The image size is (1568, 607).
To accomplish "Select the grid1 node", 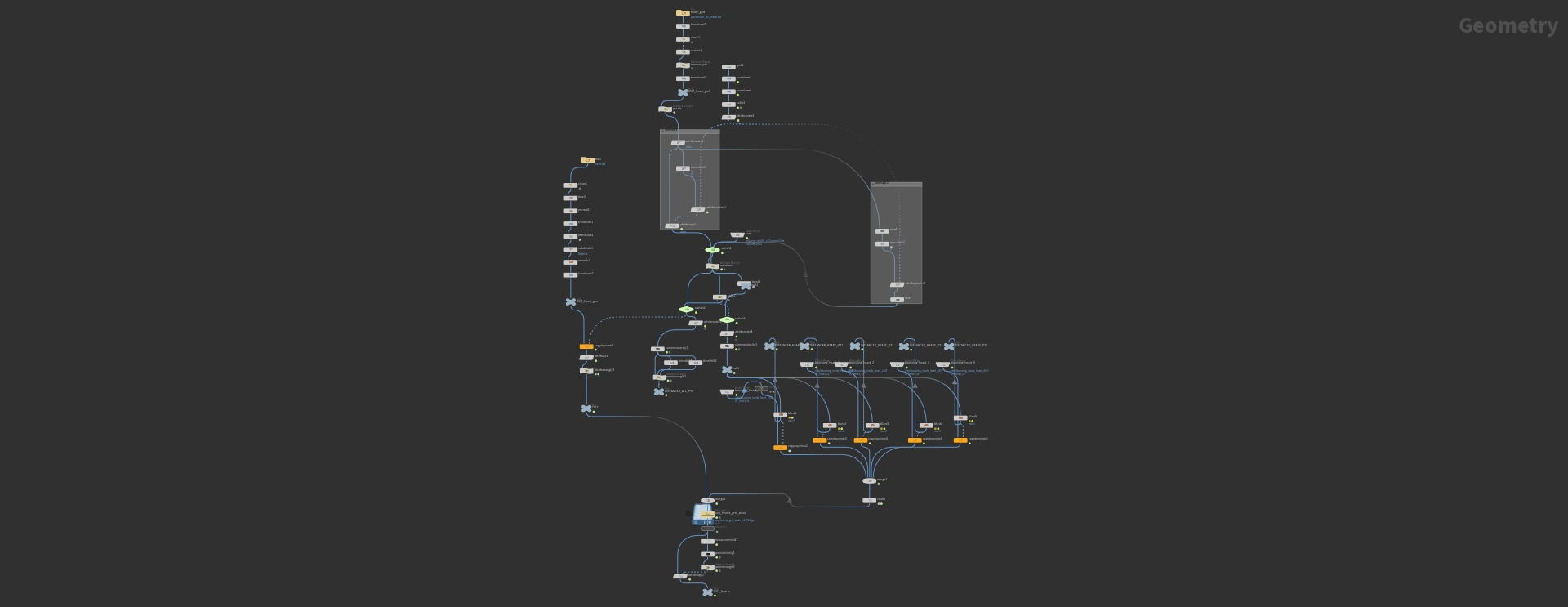I will (728, 67).
